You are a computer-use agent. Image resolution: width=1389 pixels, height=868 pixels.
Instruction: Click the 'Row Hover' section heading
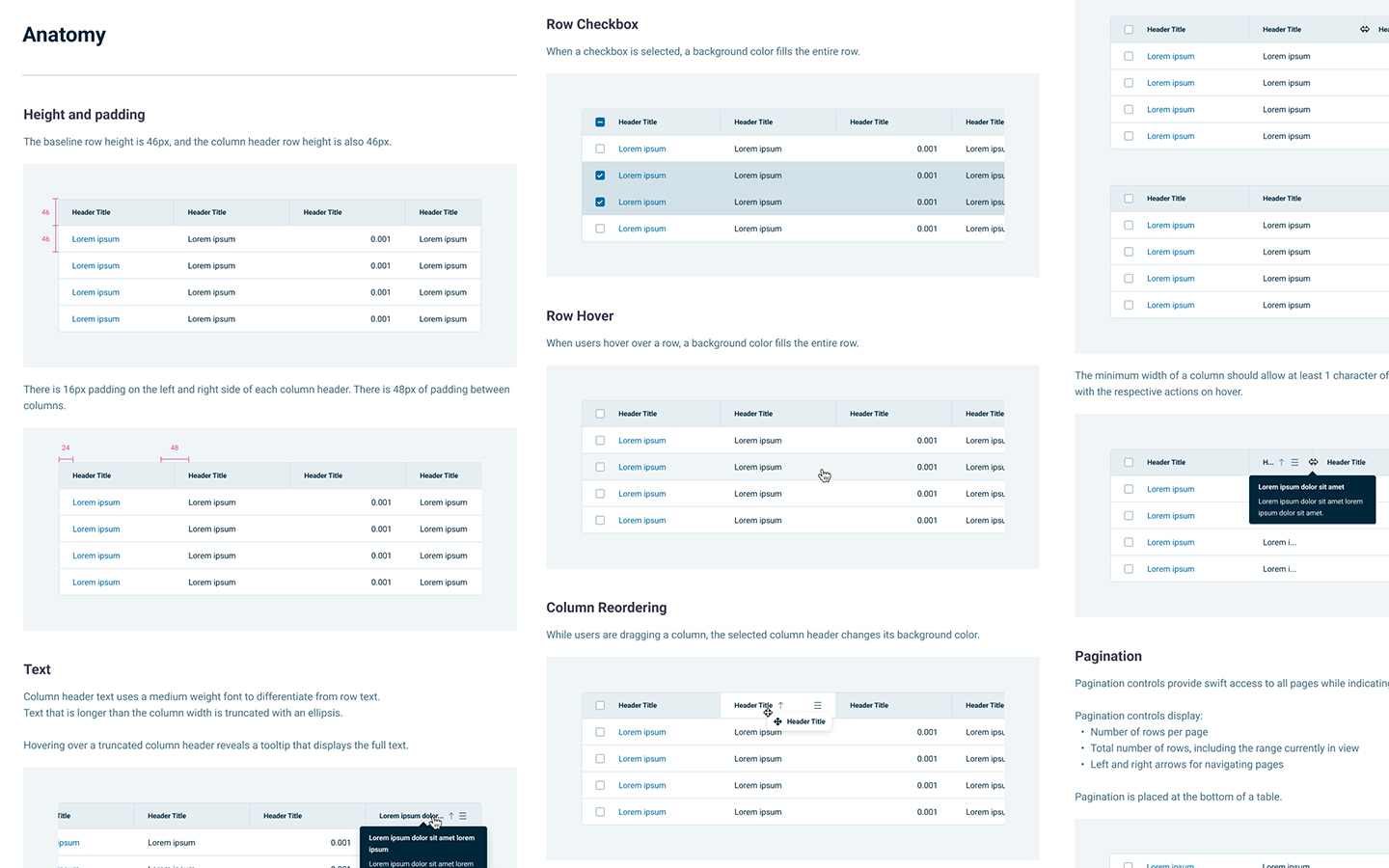click(x=580, y=315)
